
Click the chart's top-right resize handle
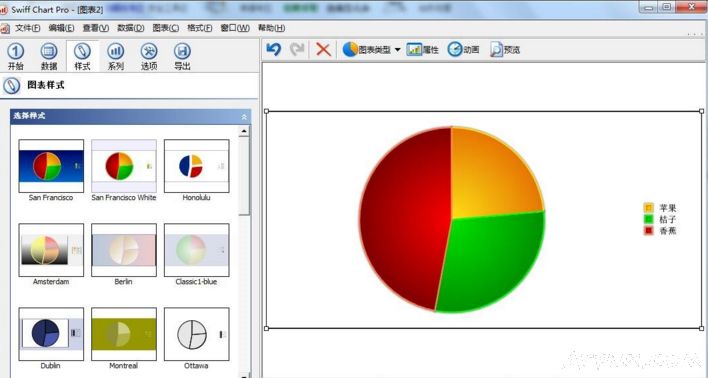tap(702, 111)
